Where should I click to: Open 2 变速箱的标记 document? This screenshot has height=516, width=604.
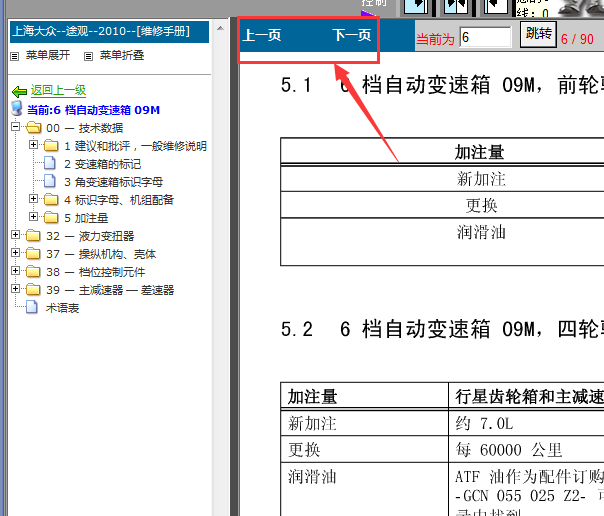coord(102,164)
